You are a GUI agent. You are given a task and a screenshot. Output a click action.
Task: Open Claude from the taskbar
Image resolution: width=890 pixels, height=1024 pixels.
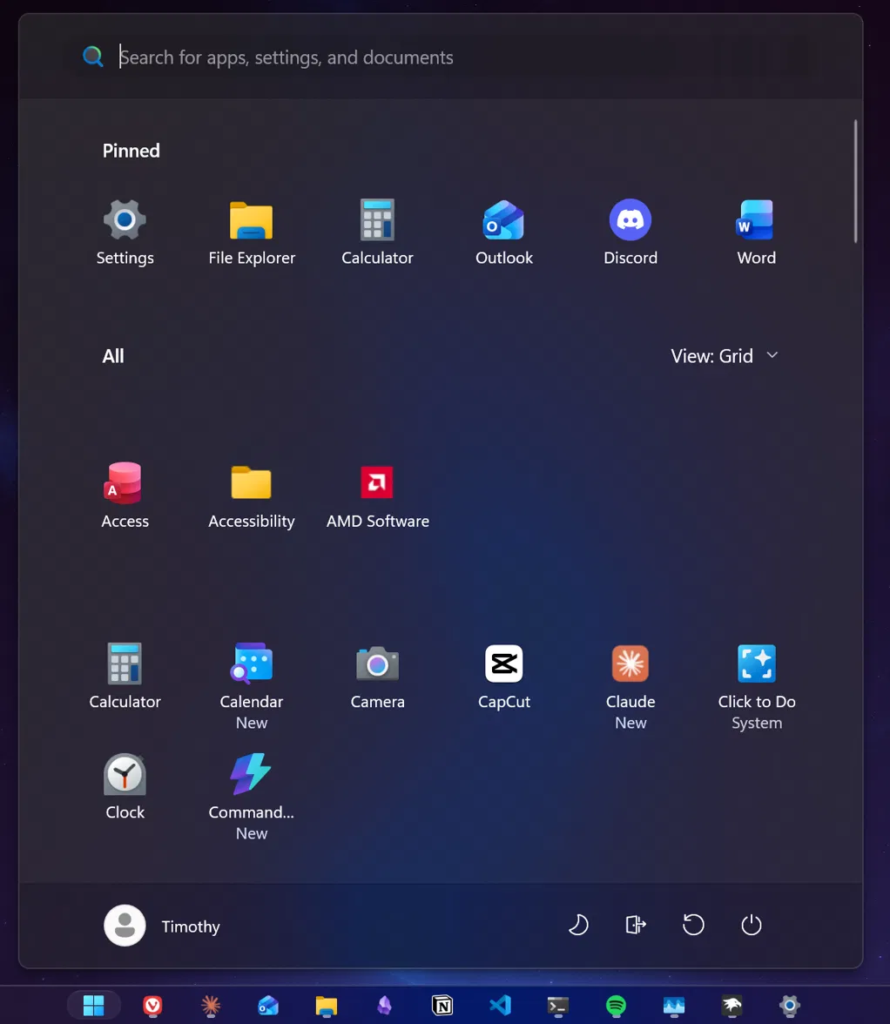coord(210,1006)
